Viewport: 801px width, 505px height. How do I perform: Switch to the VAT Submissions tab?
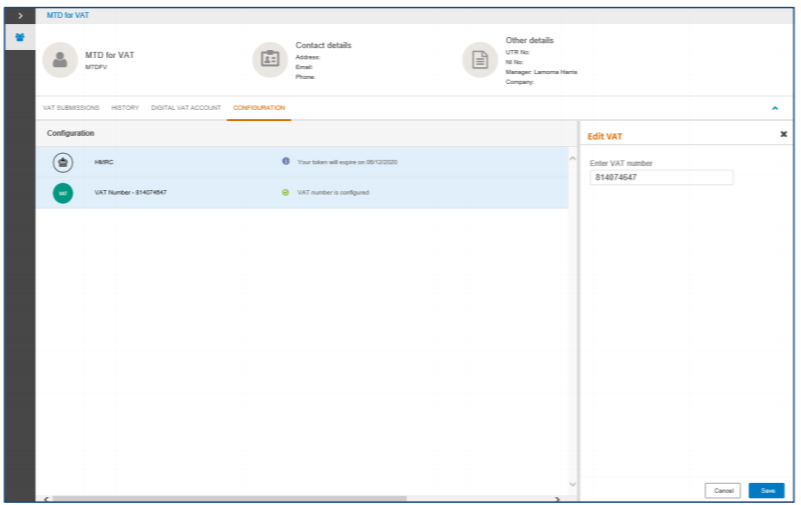pyautogui.click(x=71, y=108)
